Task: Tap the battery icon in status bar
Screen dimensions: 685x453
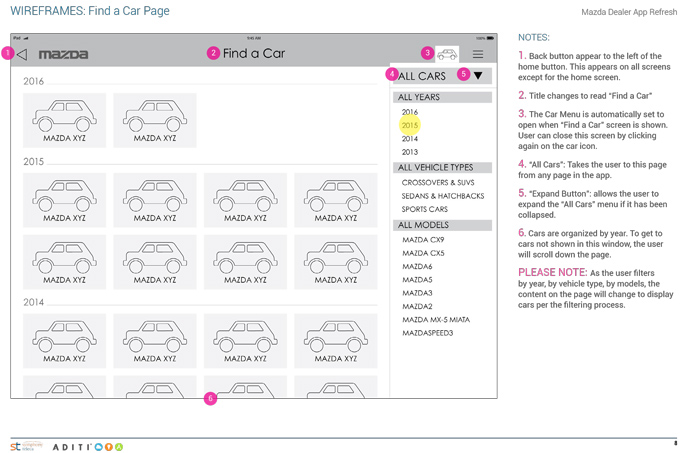Action: (x=491, y=38)
